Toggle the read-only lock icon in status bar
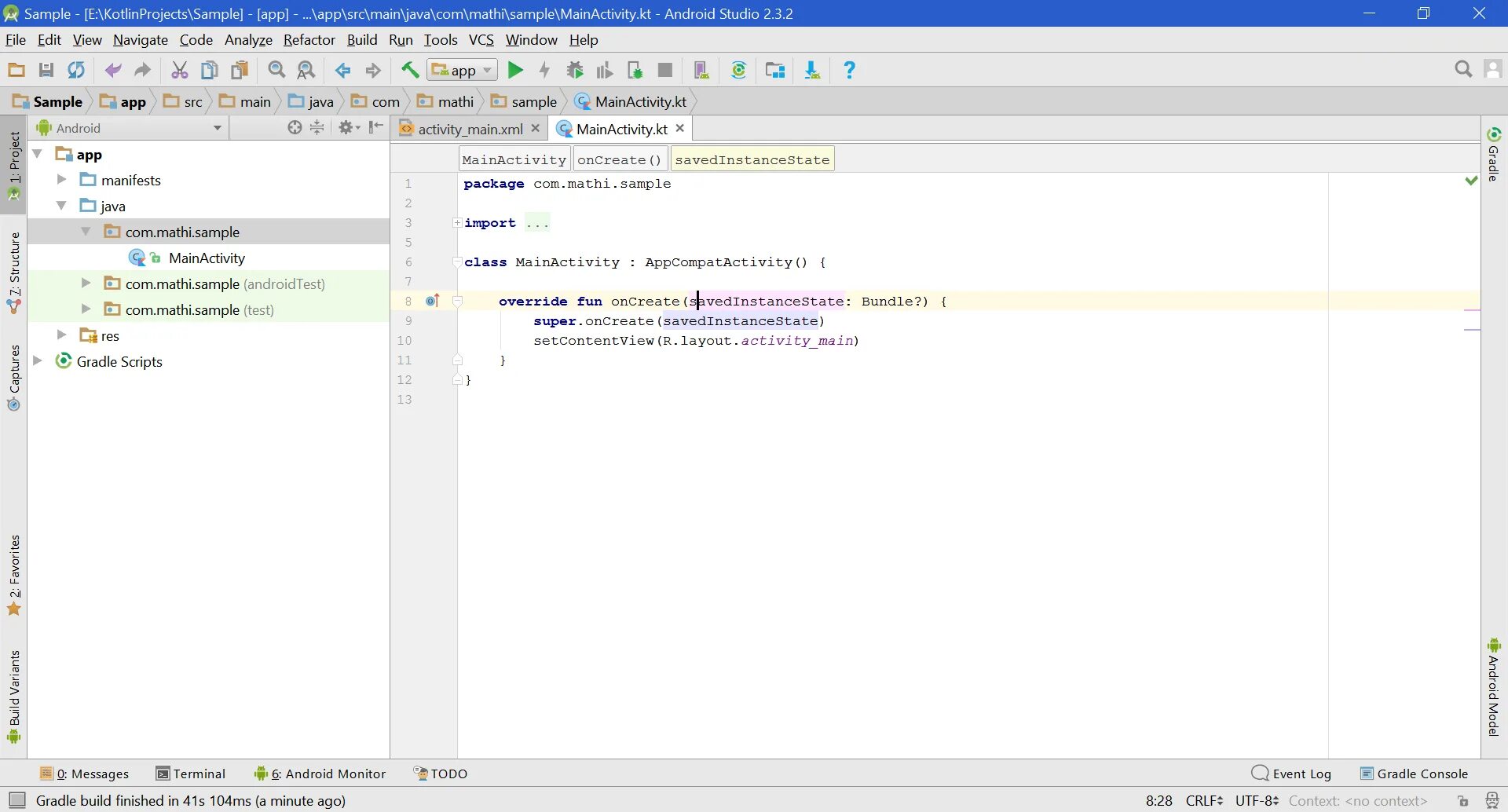The height and width of the screenshot is (812, 1508). [1463, 801]
